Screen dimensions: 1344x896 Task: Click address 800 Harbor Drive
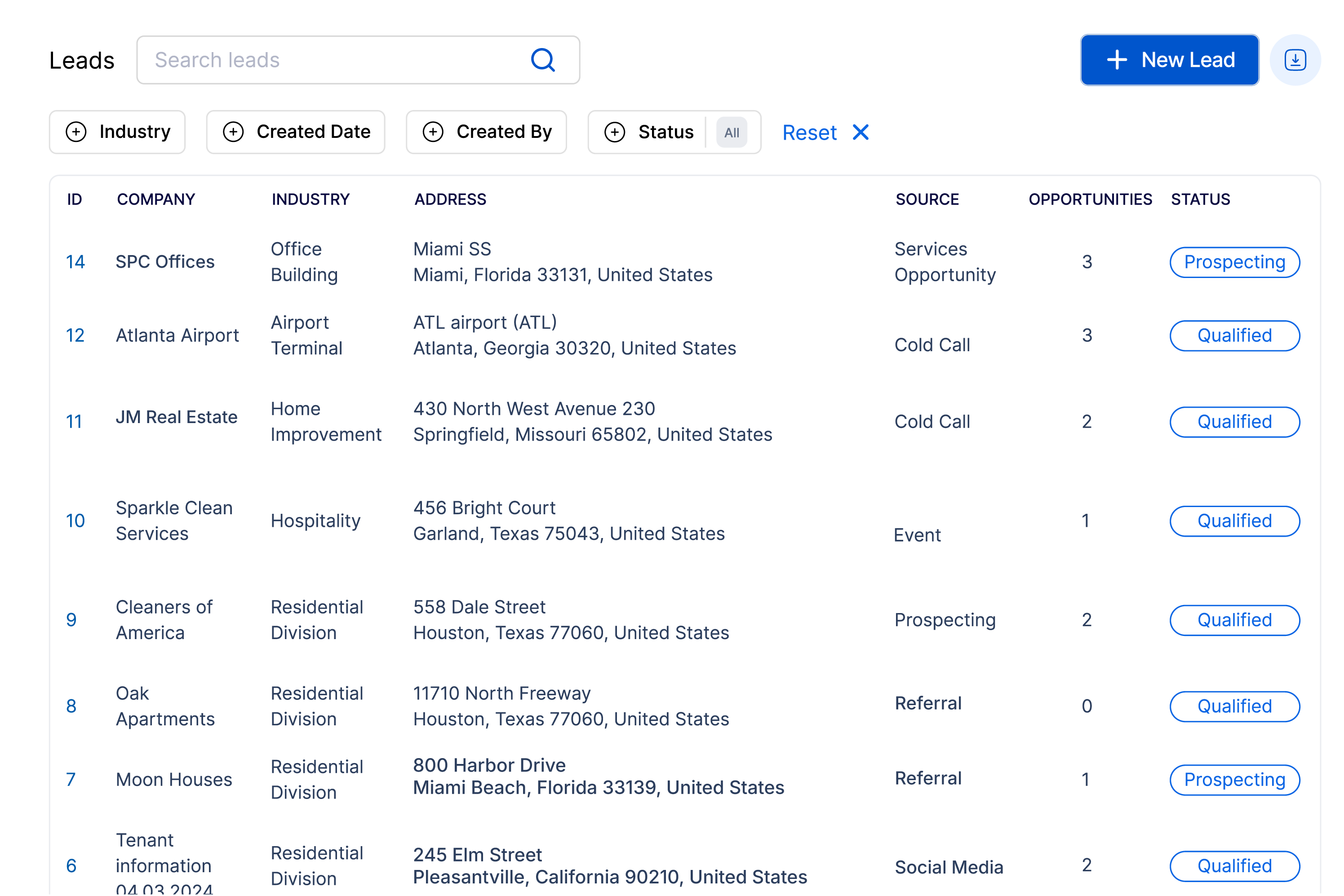click(x=489, y=765)
